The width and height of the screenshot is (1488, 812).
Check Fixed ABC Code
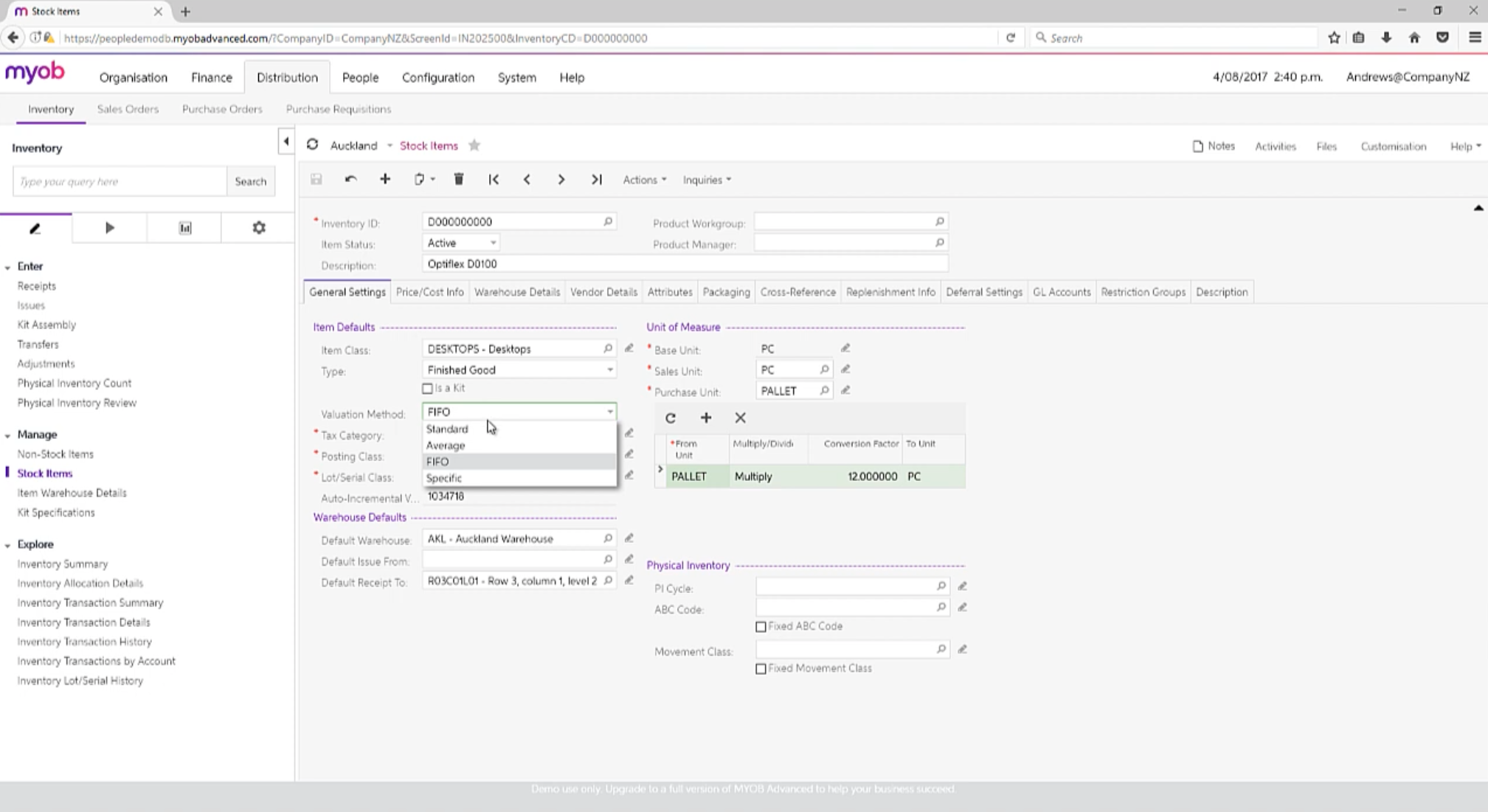pos(761,626)
